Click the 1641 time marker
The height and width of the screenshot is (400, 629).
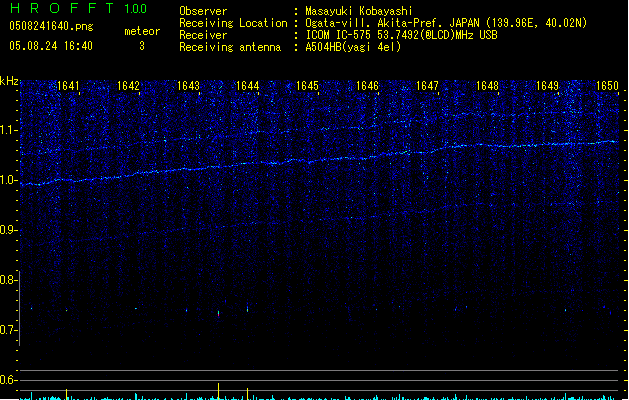(x=69, y=86)
